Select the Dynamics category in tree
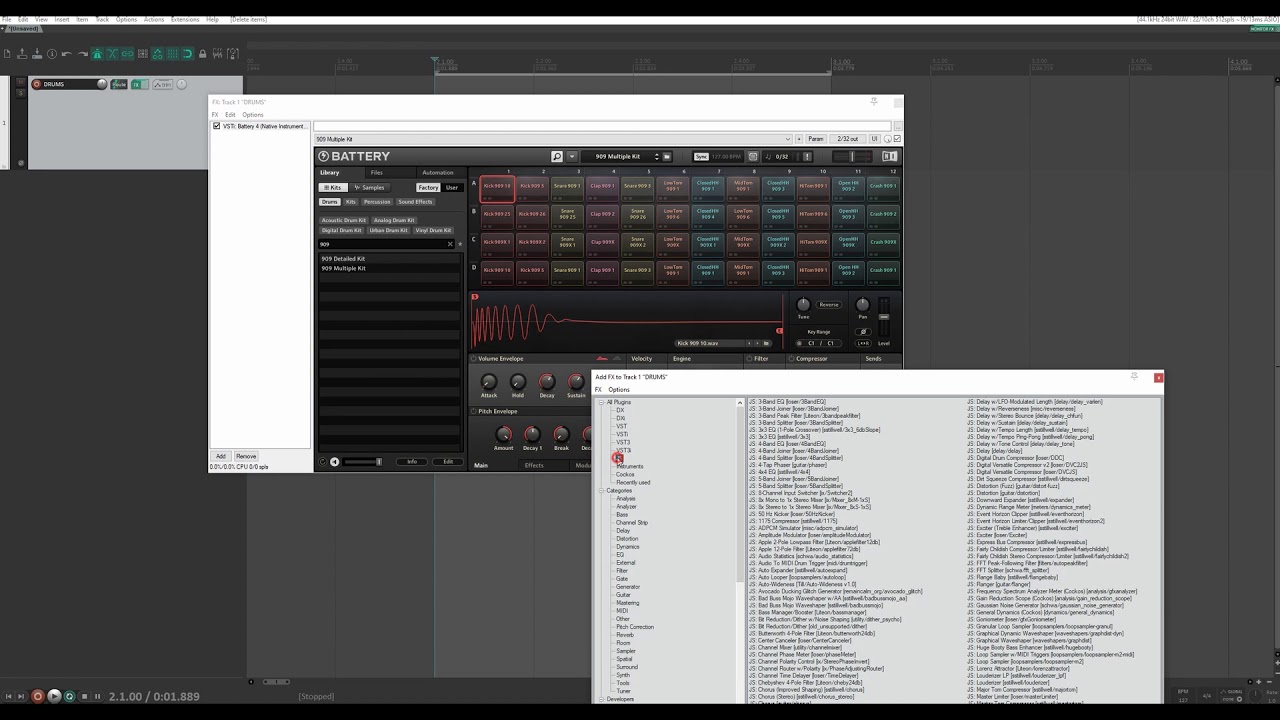1280x720 pixels. [x=627, y=546]
